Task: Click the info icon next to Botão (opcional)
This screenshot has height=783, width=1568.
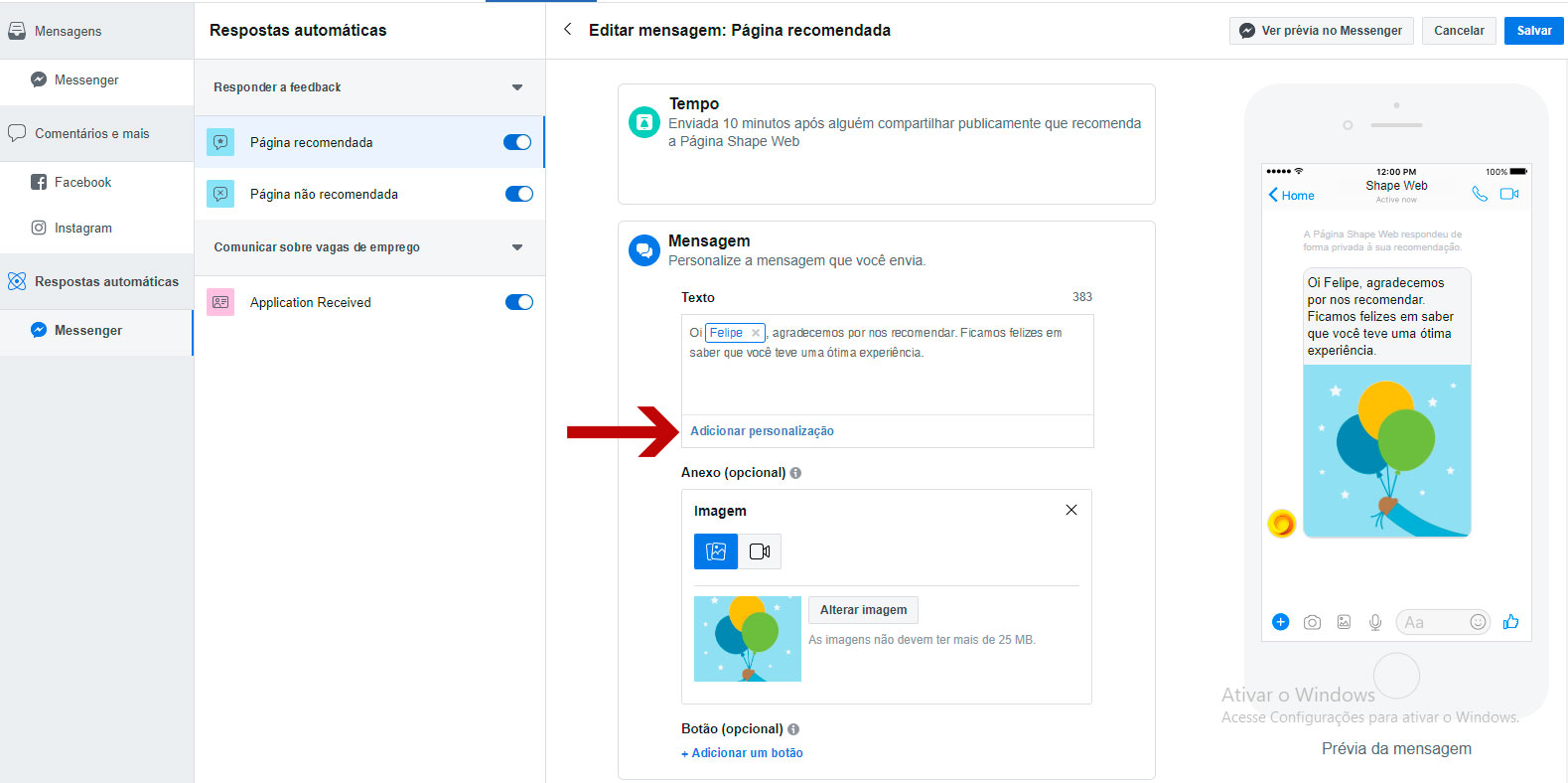Action: coord(793,729)
